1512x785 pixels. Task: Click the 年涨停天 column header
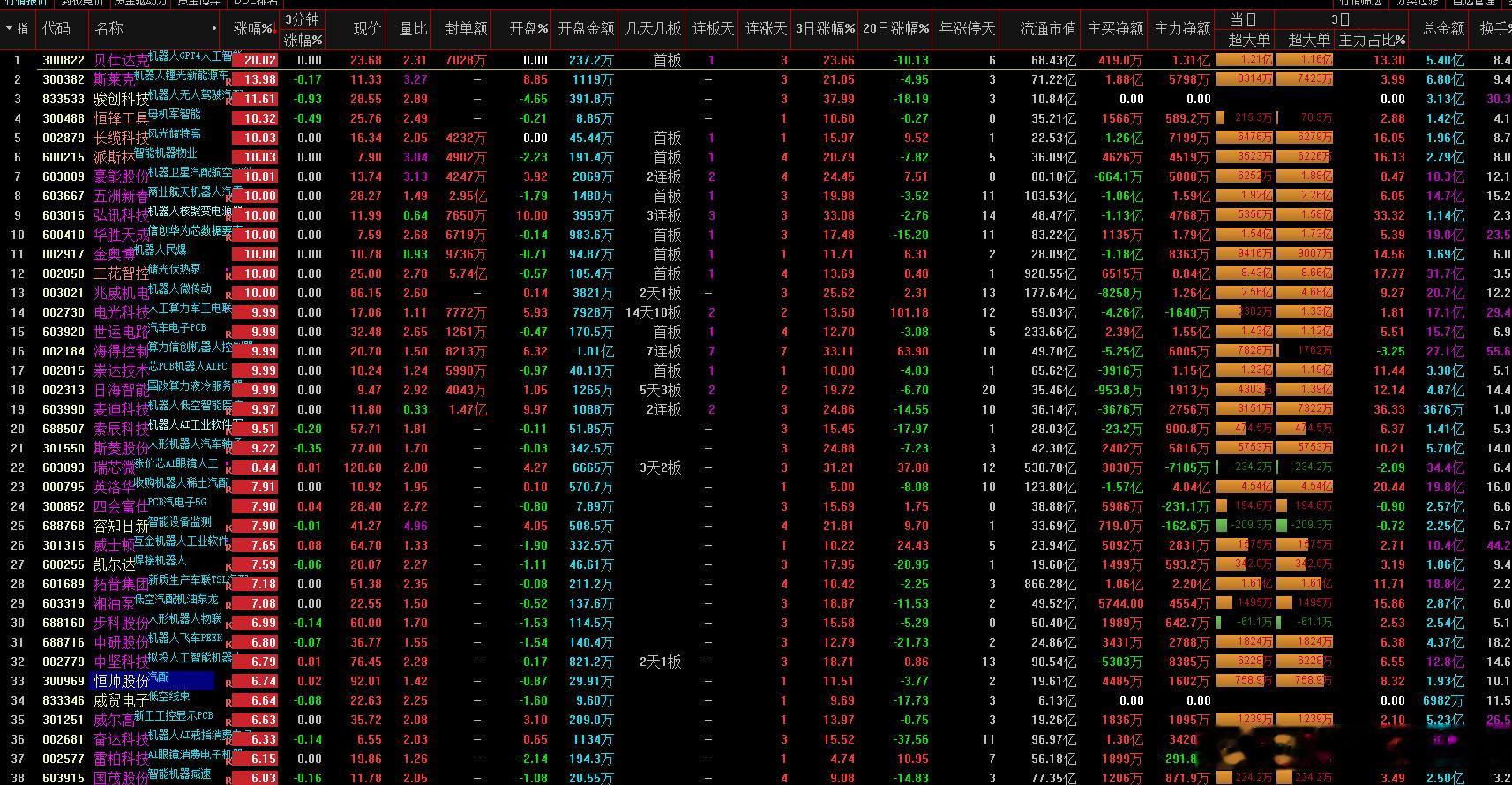[x=967, y=28]
